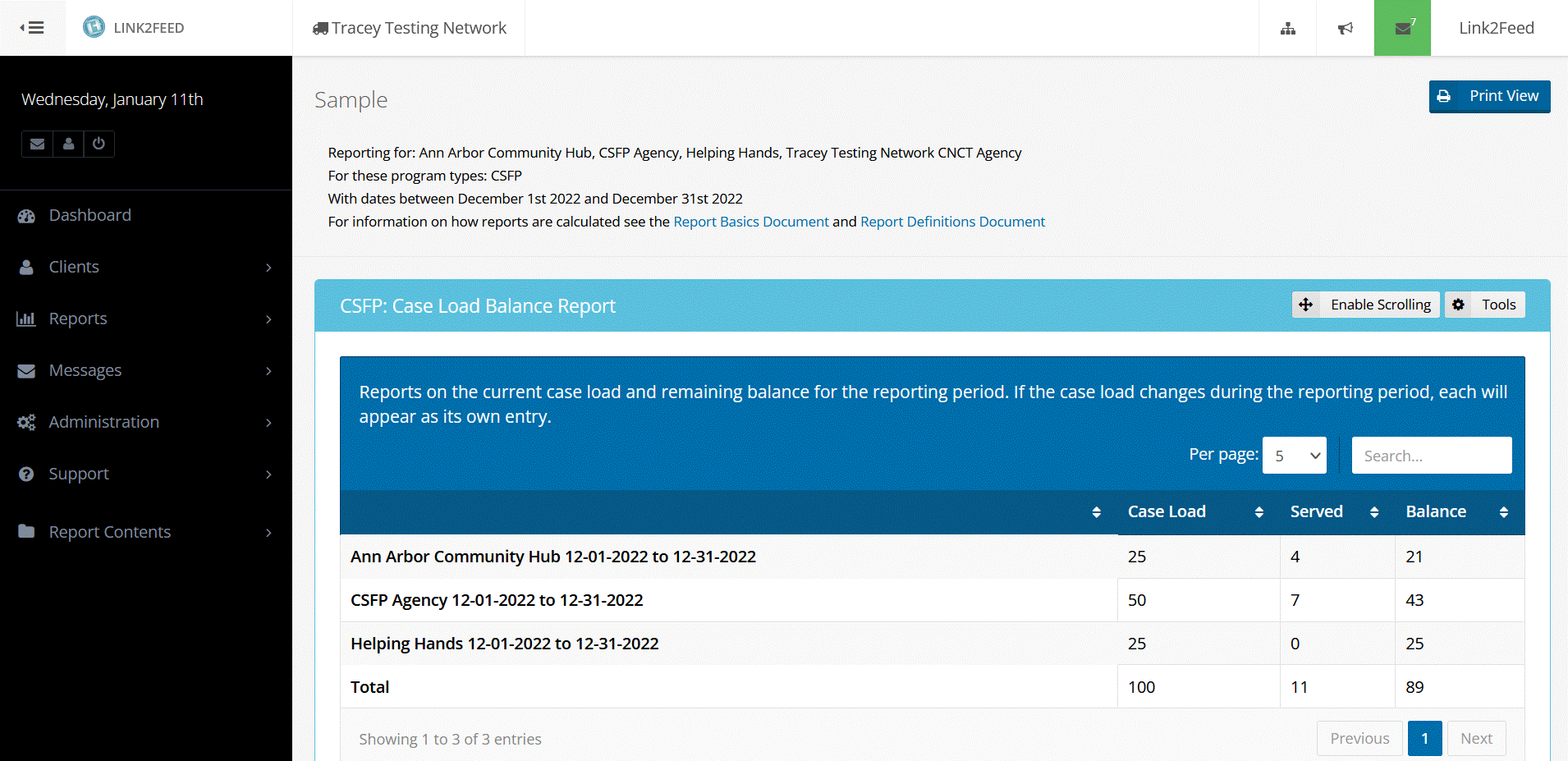Click the Print View button

pos(1489,96)
